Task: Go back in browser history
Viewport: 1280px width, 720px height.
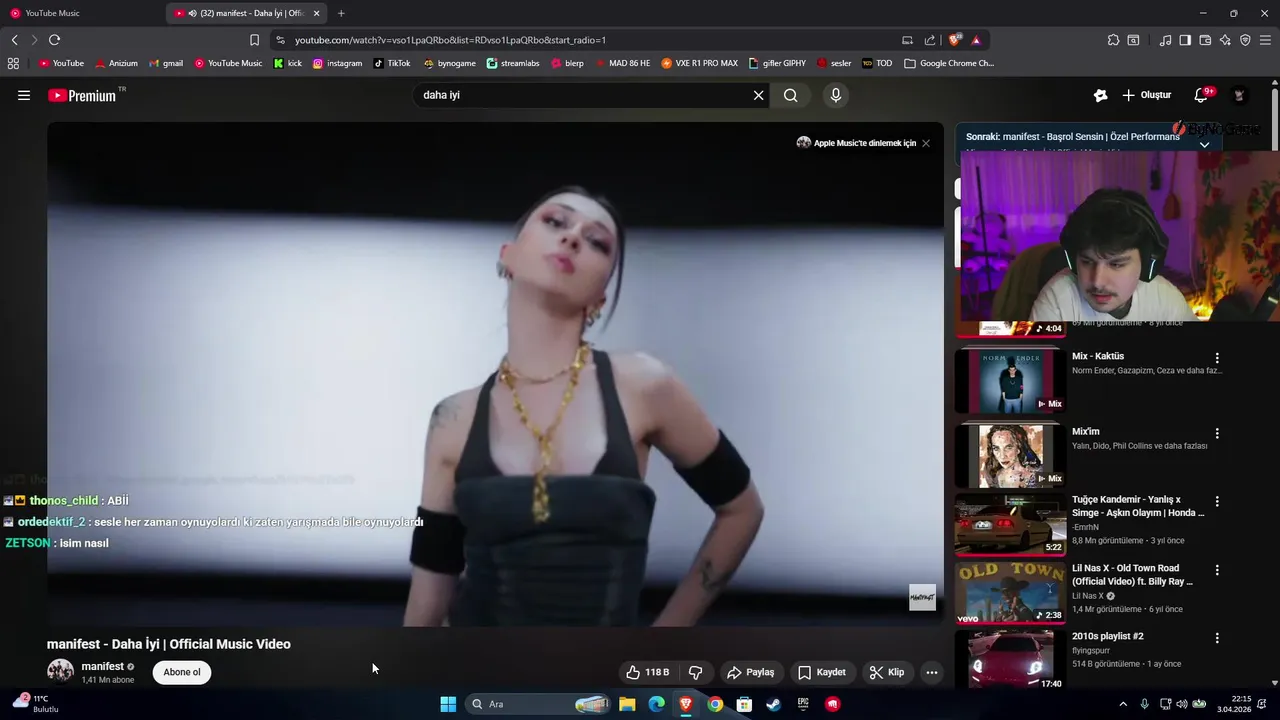Action: (14, 40)
